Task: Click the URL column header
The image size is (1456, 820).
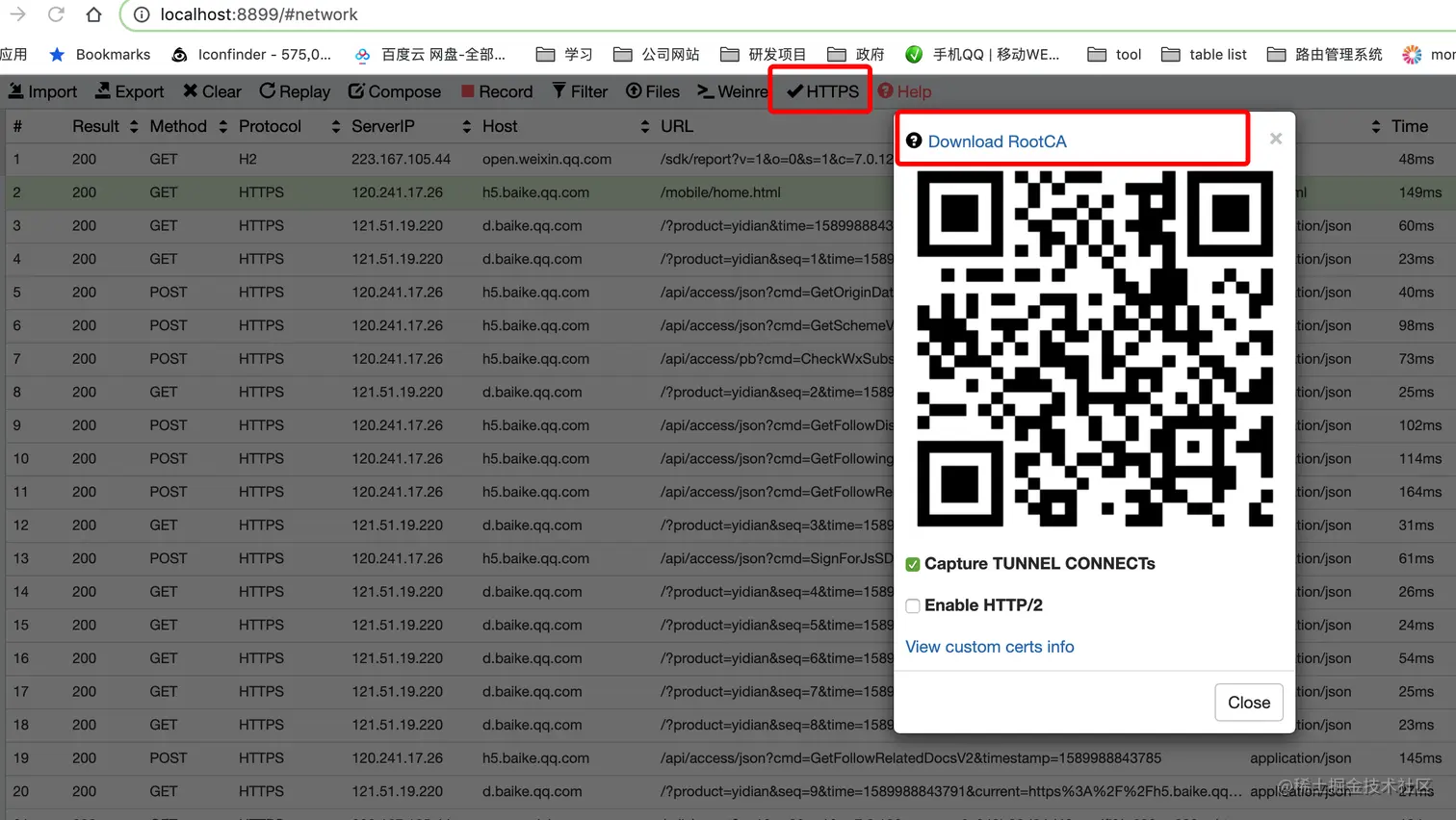Action: tap(677, 126)
